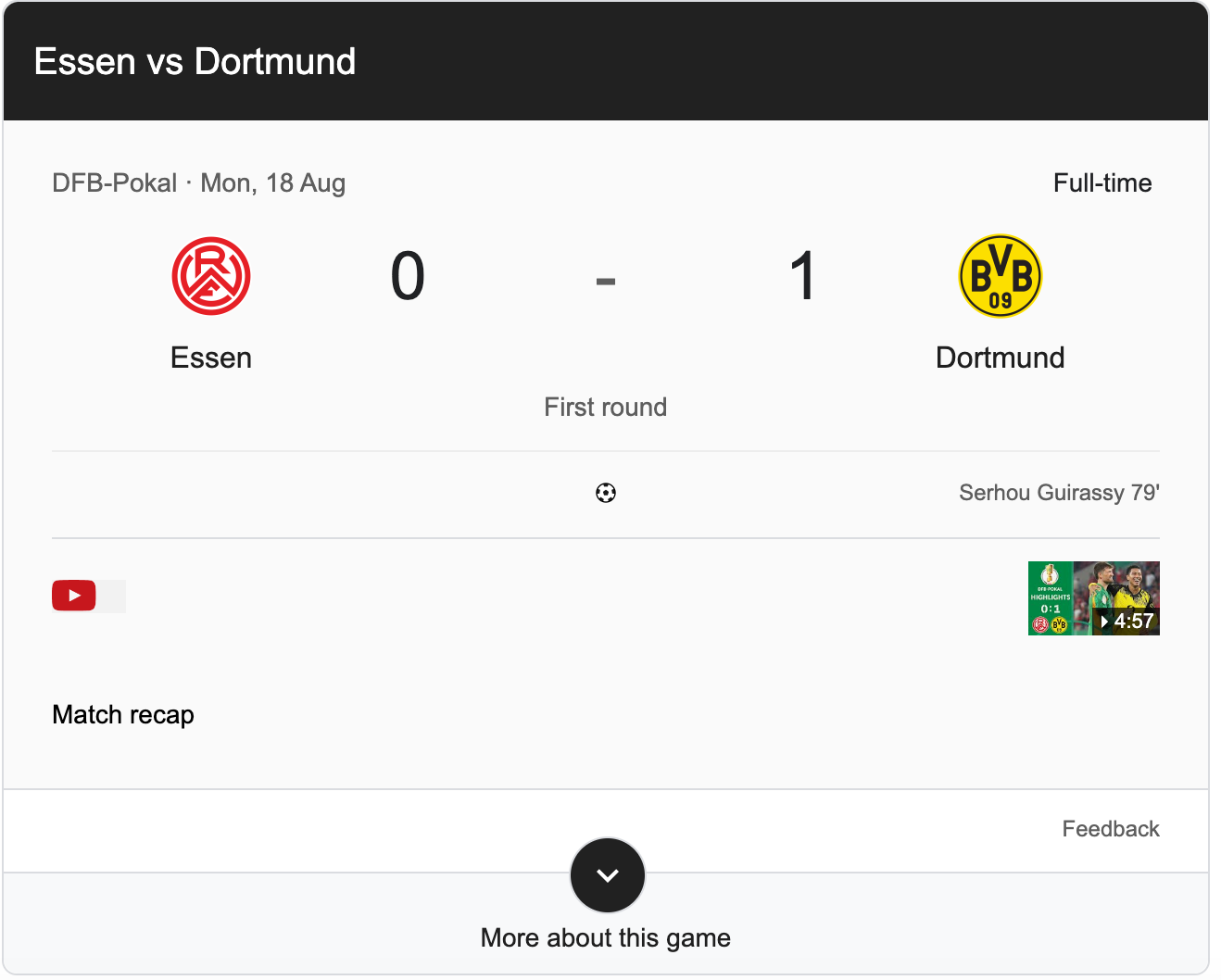The height and width of the screenshot is (980, 1221).
Task: Click the Feedback link
Action: 1110,829
